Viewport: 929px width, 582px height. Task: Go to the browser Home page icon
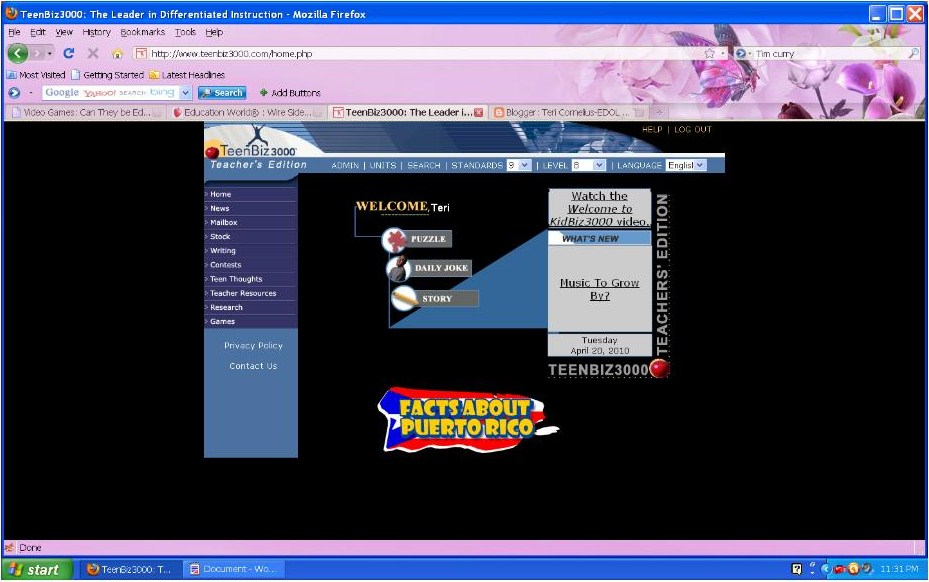(117, 54)
